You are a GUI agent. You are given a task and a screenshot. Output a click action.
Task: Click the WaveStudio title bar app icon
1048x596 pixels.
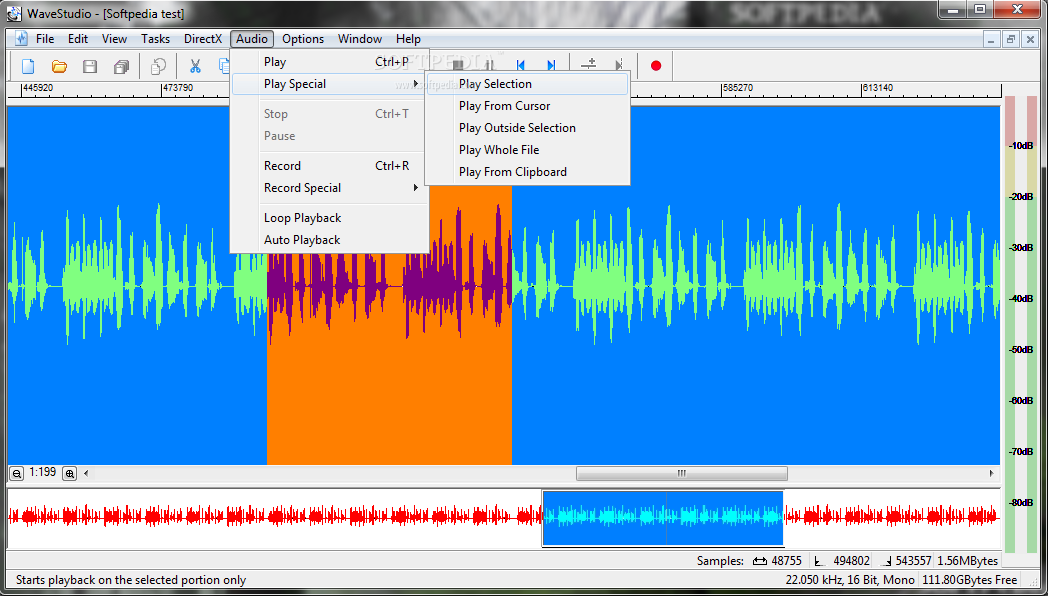[x=13, y=13]
